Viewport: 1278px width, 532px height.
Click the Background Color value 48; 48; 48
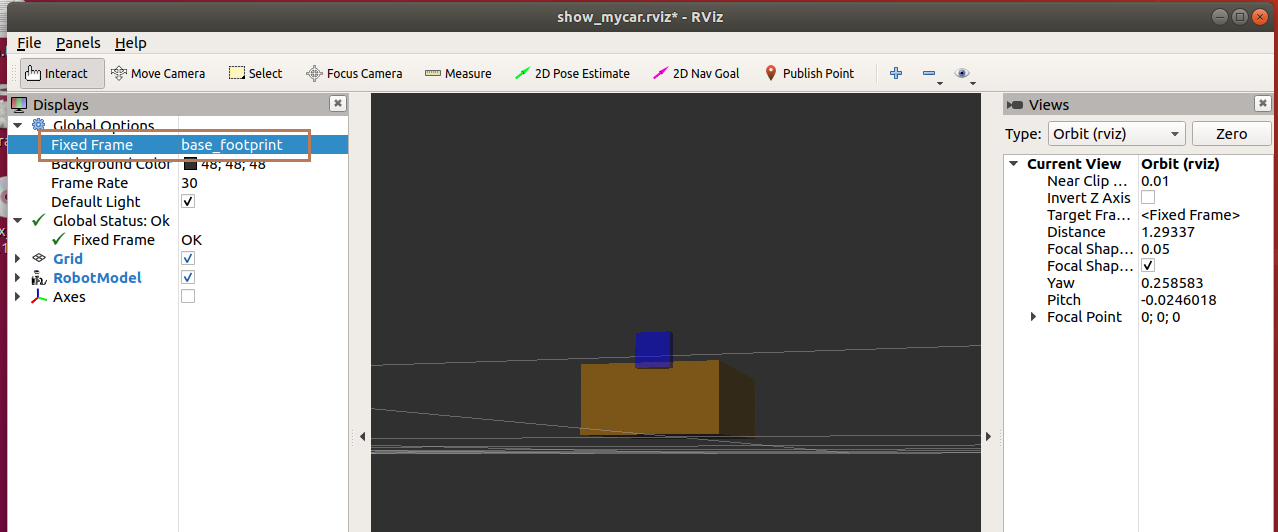(x=233, y=164)
